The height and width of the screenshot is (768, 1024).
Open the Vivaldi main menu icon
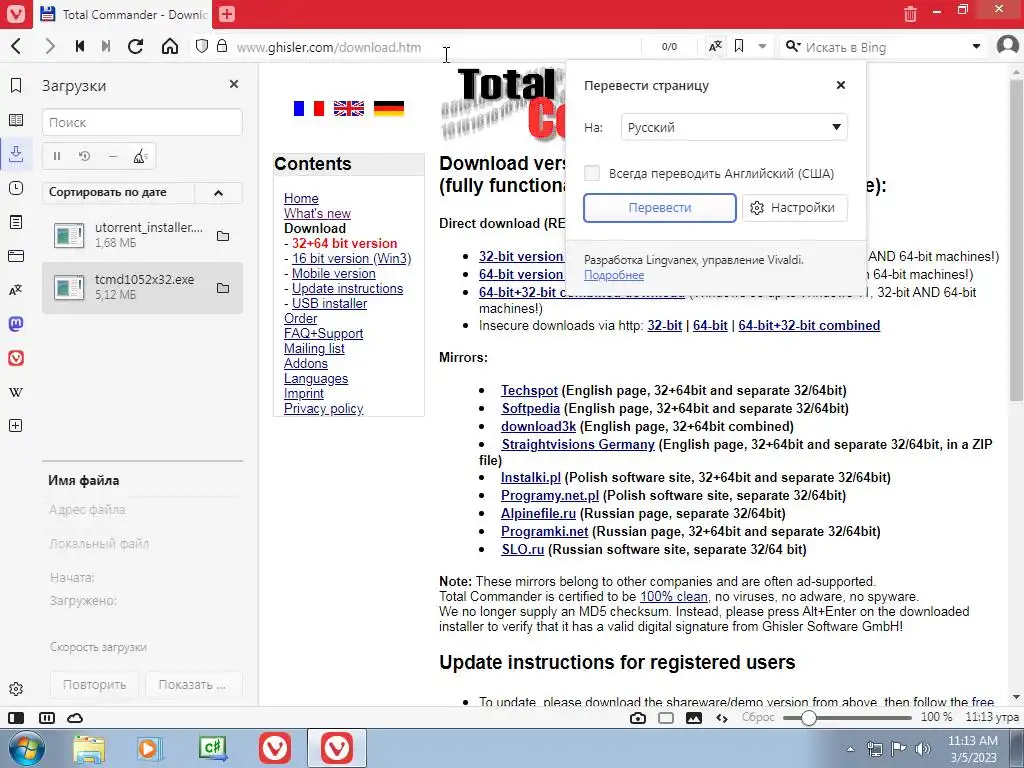click(16, 14)
